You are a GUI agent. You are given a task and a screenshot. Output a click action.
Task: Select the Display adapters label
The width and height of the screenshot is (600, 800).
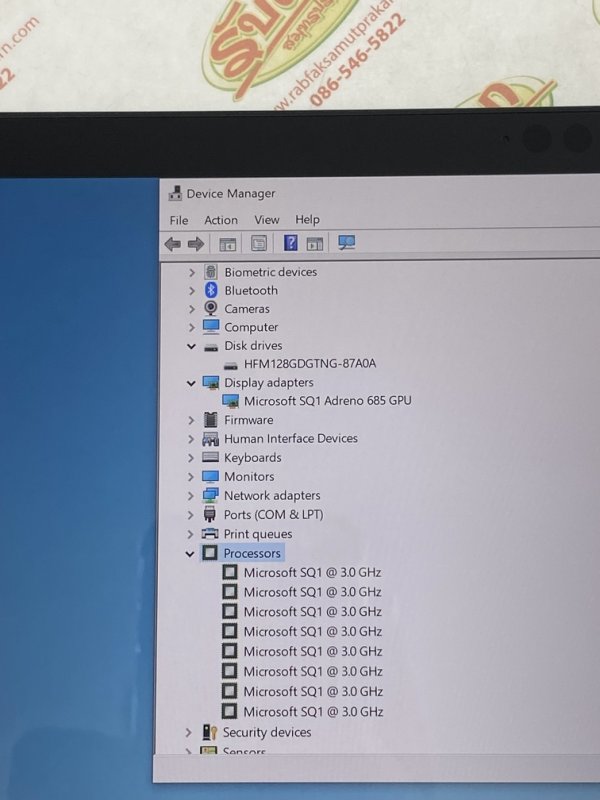[x=269, y=383]
